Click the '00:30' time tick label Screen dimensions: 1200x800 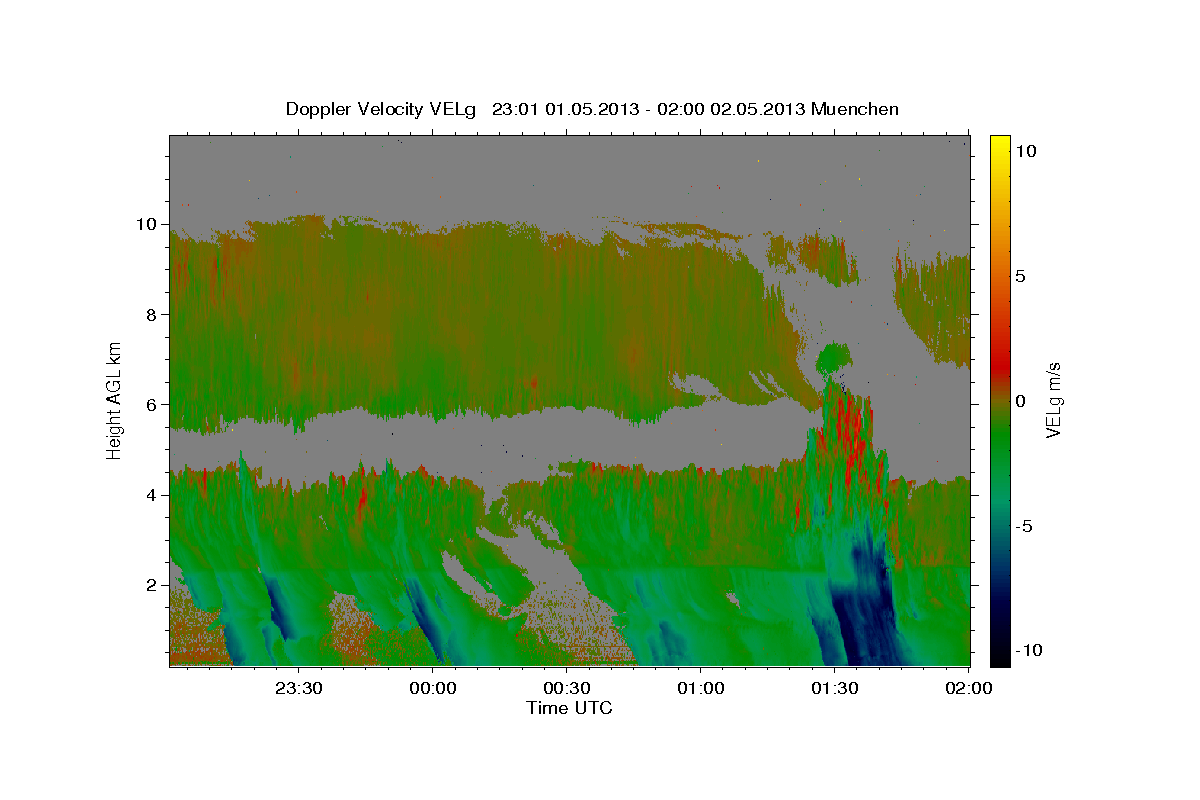pos(567,688)
